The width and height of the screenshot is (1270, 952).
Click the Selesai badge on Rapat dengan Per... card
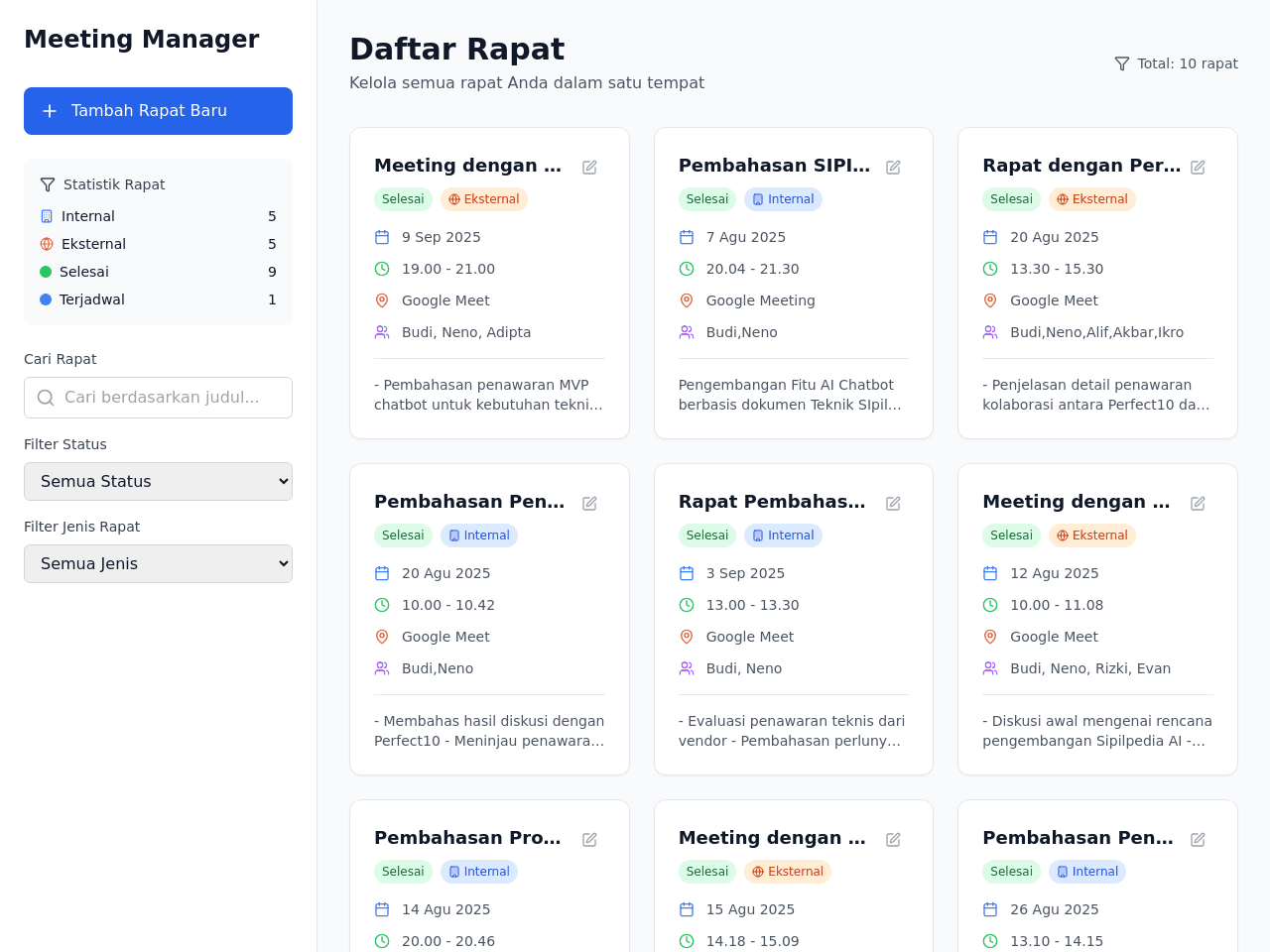pyautogui.click(x=1011, y=199)
